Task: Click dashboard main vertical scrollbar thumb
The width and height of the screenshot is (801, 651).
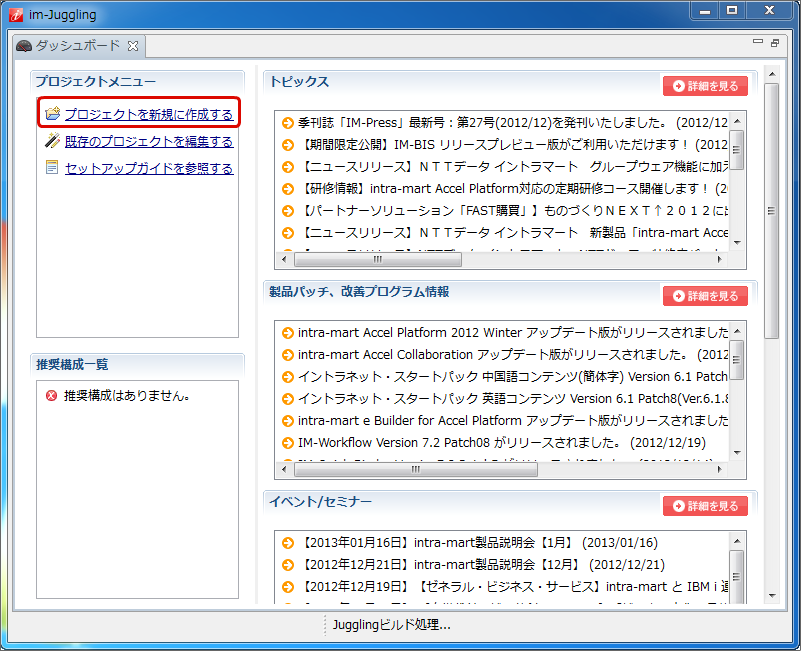Action: point(771,211)
